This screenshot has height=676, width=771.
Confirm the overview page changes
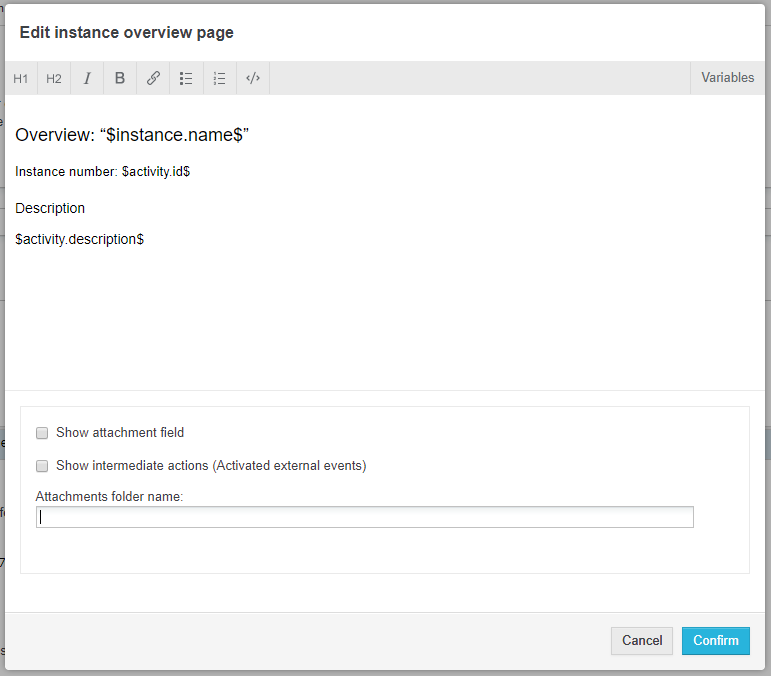click(x=715, y=641)
